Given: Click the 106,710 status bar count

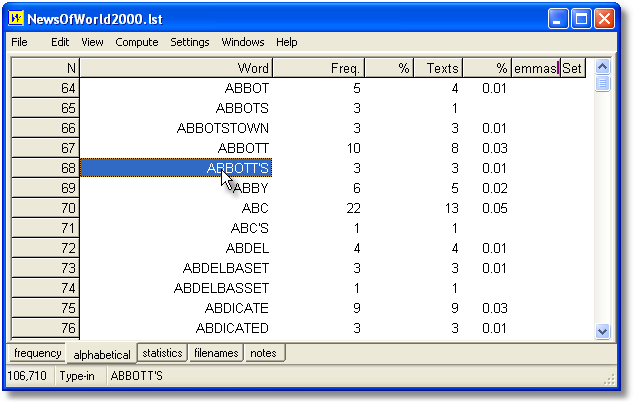Looking at the screenshot, I should click(27, 376).
